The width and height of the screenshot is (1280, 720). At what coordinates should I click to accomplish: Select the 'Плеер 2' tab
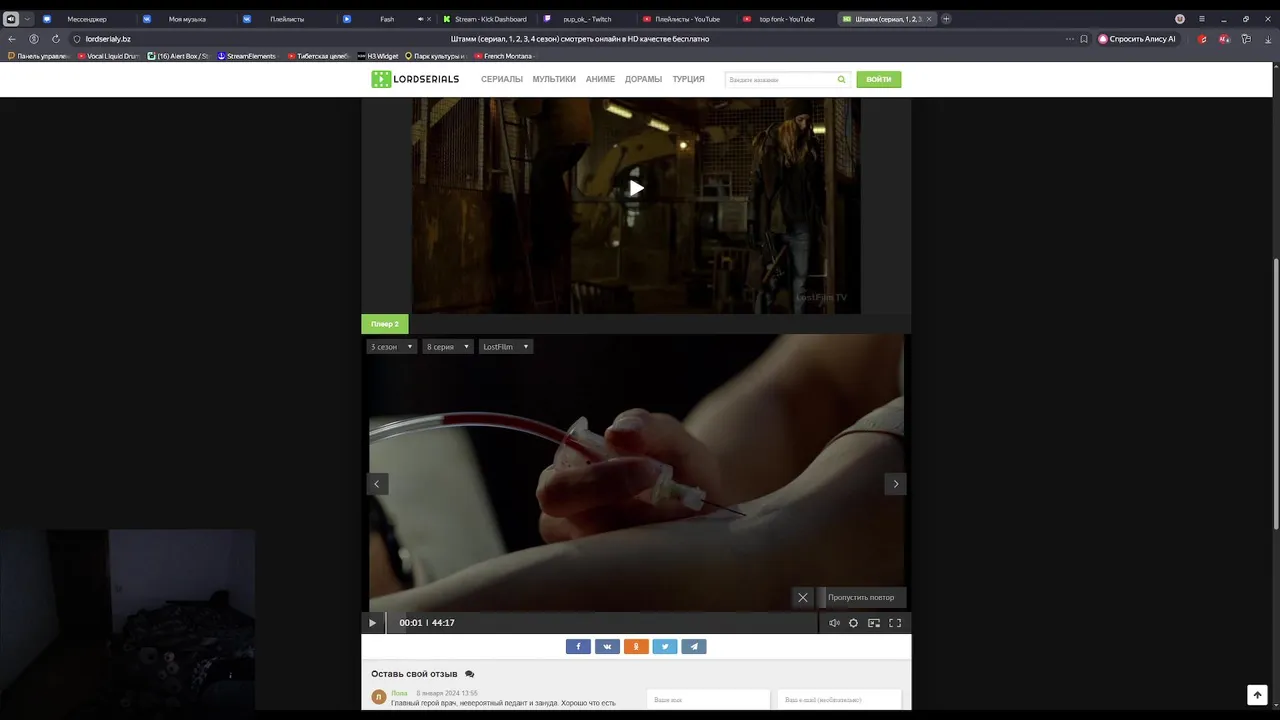(x=385, y=324)
